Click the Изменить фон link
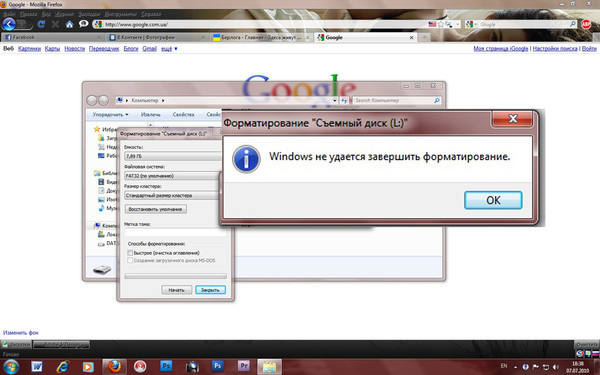The width and height of the screenshot is (600, 375). click(x=21, y=333)
